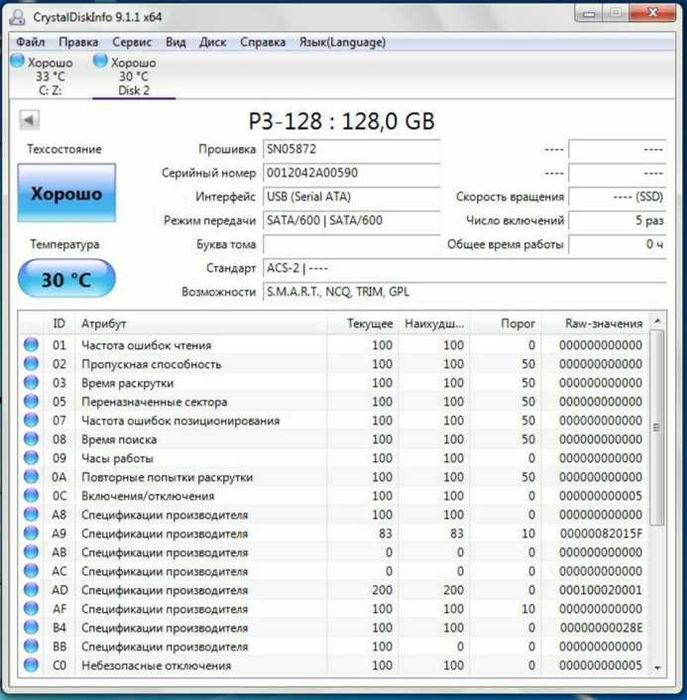Click status icon of attribute 07
This screenshot has width=687, height=700.
31,420
